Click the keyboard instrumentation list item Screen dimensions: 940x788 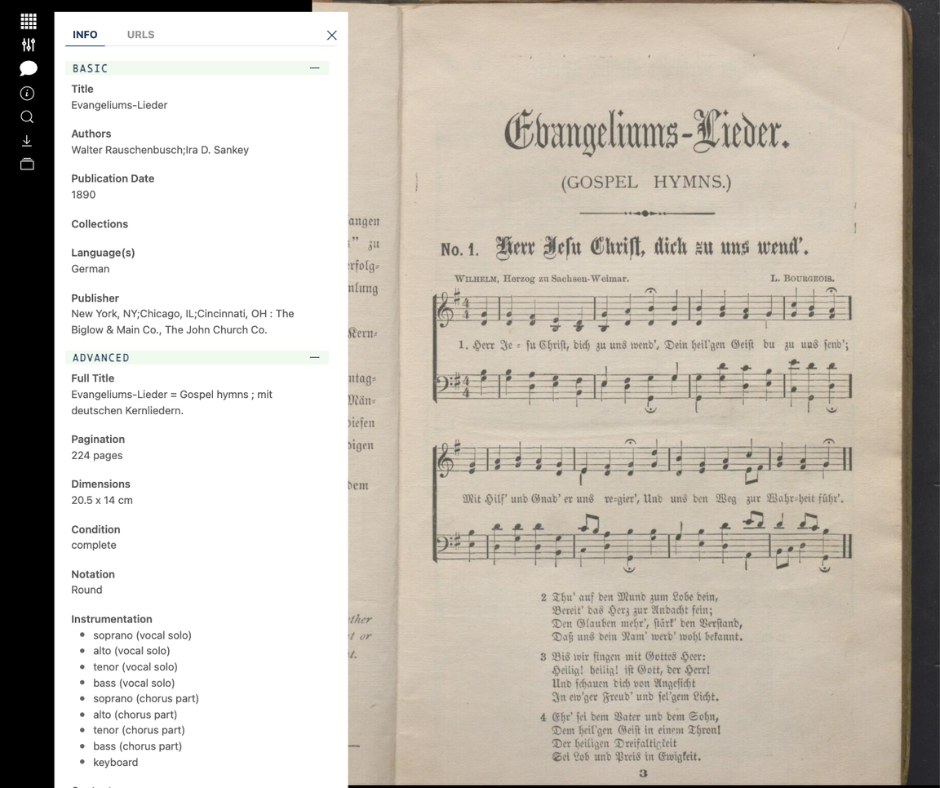[116, 762]
